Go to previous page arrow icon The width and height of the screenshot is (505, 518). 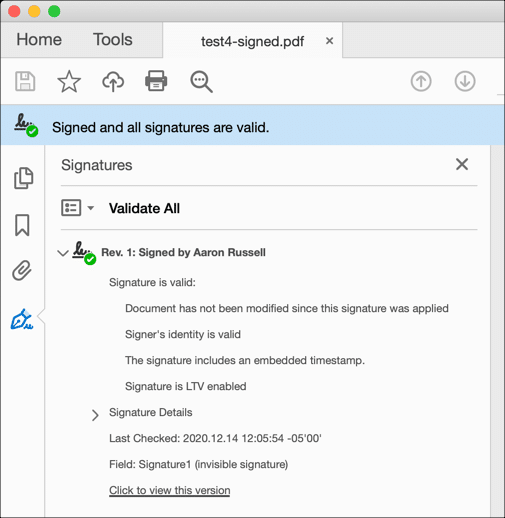pyautogui.click(x=421, y=81)
